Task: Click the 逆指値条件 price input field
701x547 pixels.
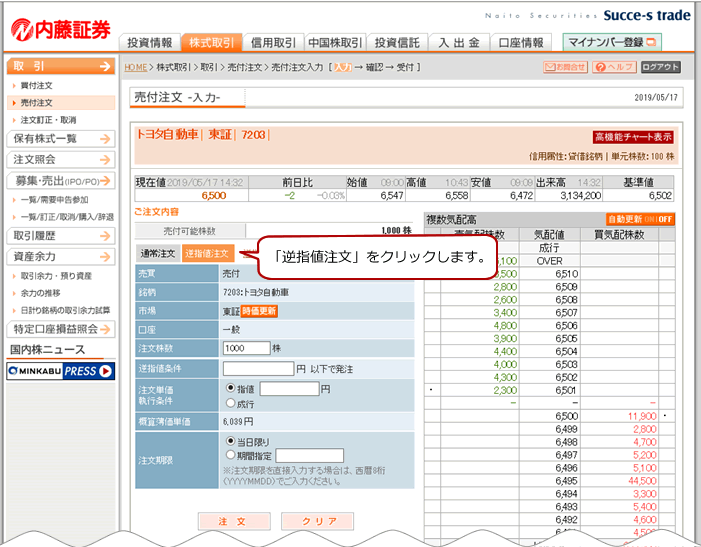Action: click(x=257, y=368)
